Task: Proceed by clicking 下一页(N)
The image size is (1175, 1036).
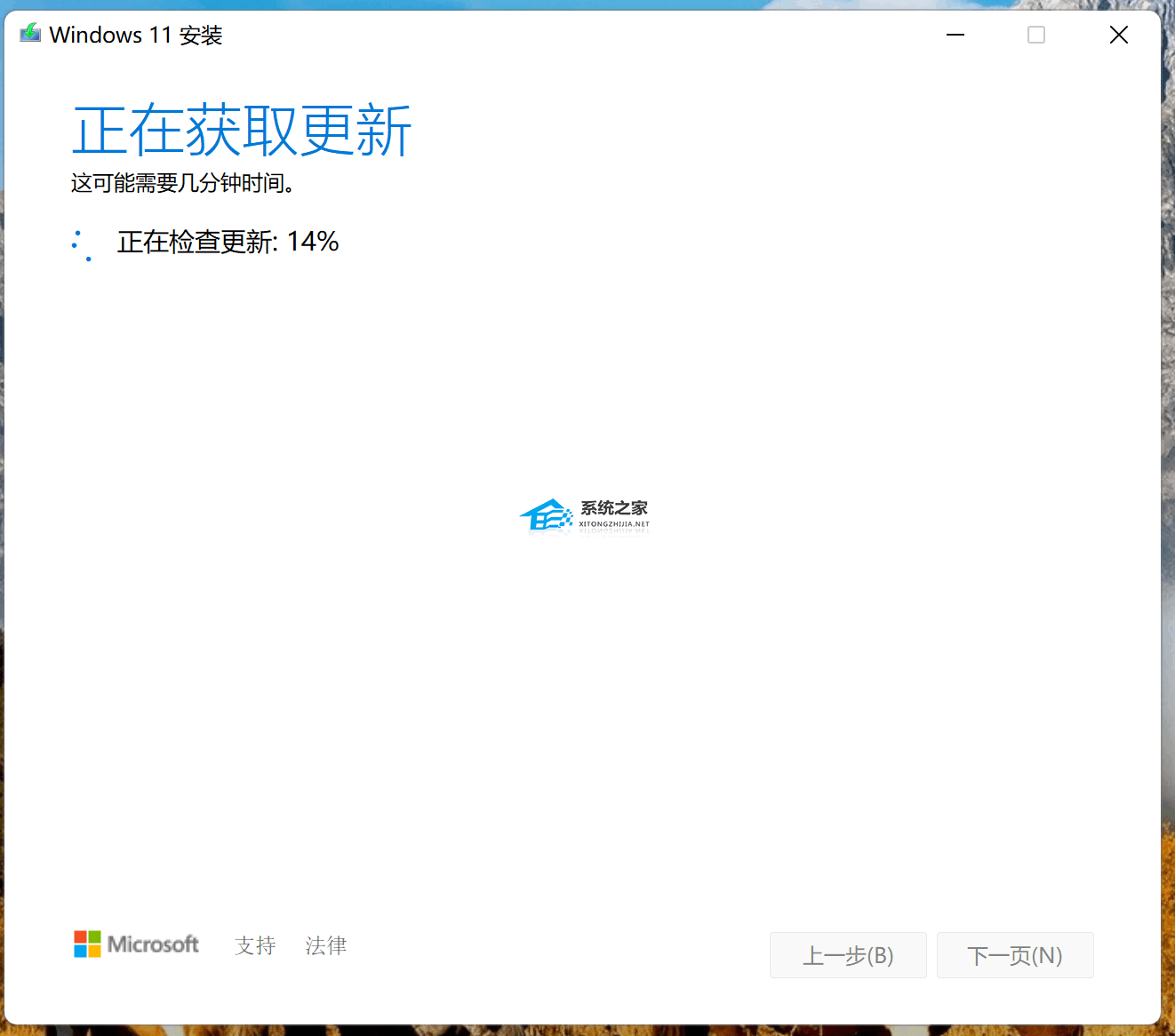Action: point(1015,955)
